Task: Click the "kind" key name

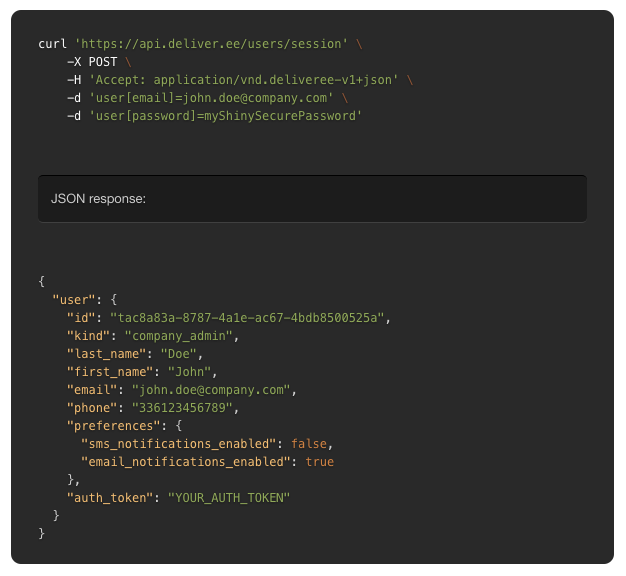Action: (88, 336)
